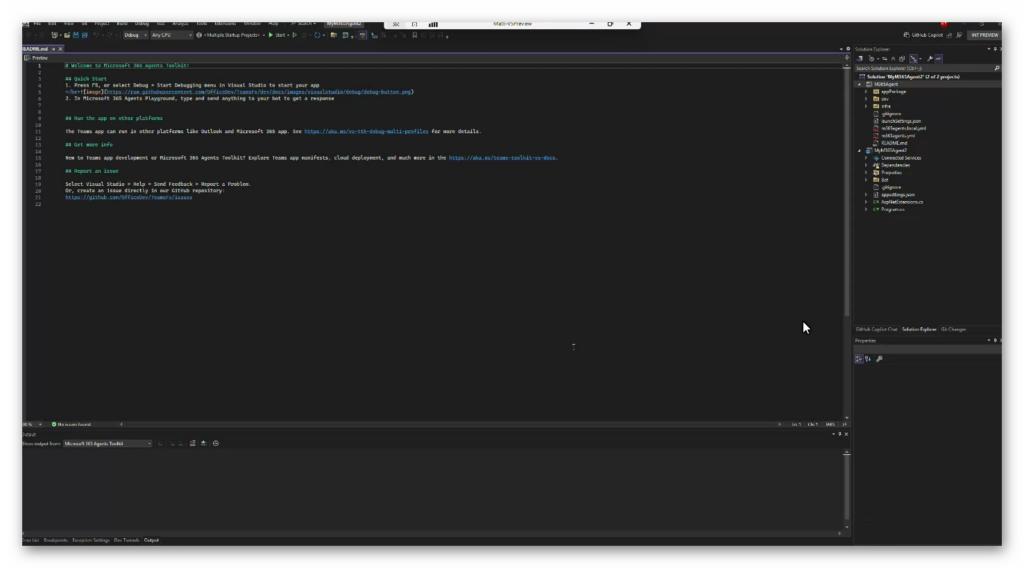
Task: Click Solution Explorer search magnifier icon
Action: point(997,68)
